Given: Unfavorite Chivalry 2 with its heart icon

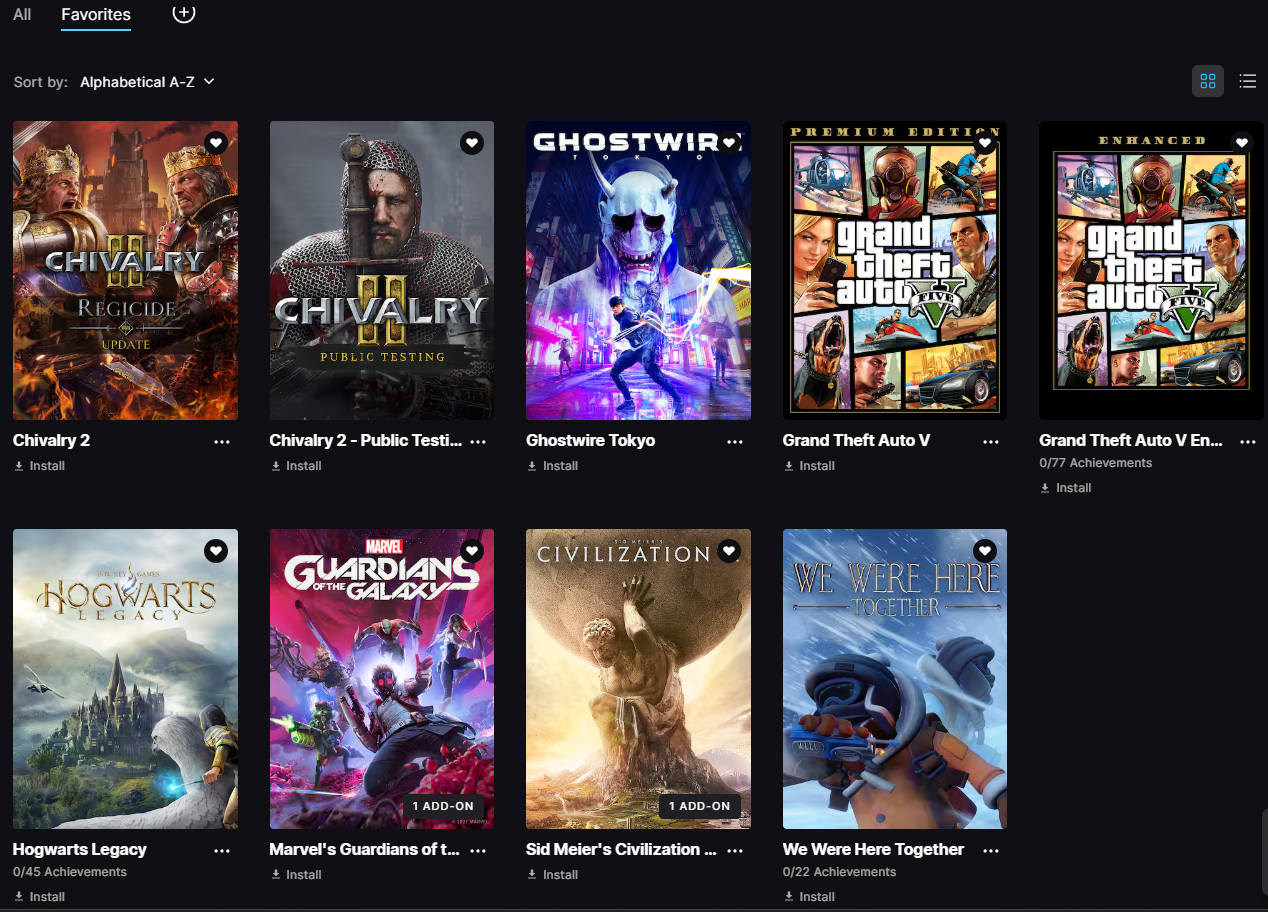Looking at the screenshot, I should coord(215,143).
